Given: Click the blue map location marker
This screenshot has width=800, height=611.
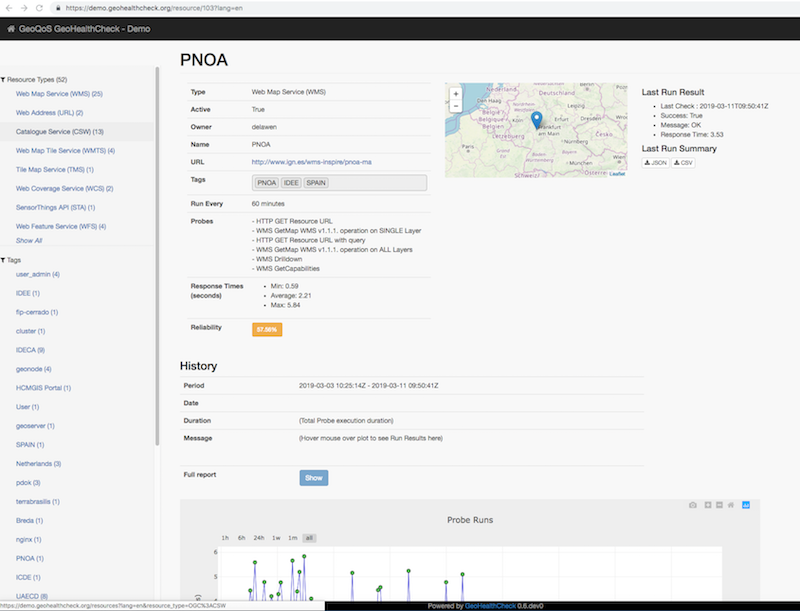Looking at the screenshot, I should click(x=536, y=120).
